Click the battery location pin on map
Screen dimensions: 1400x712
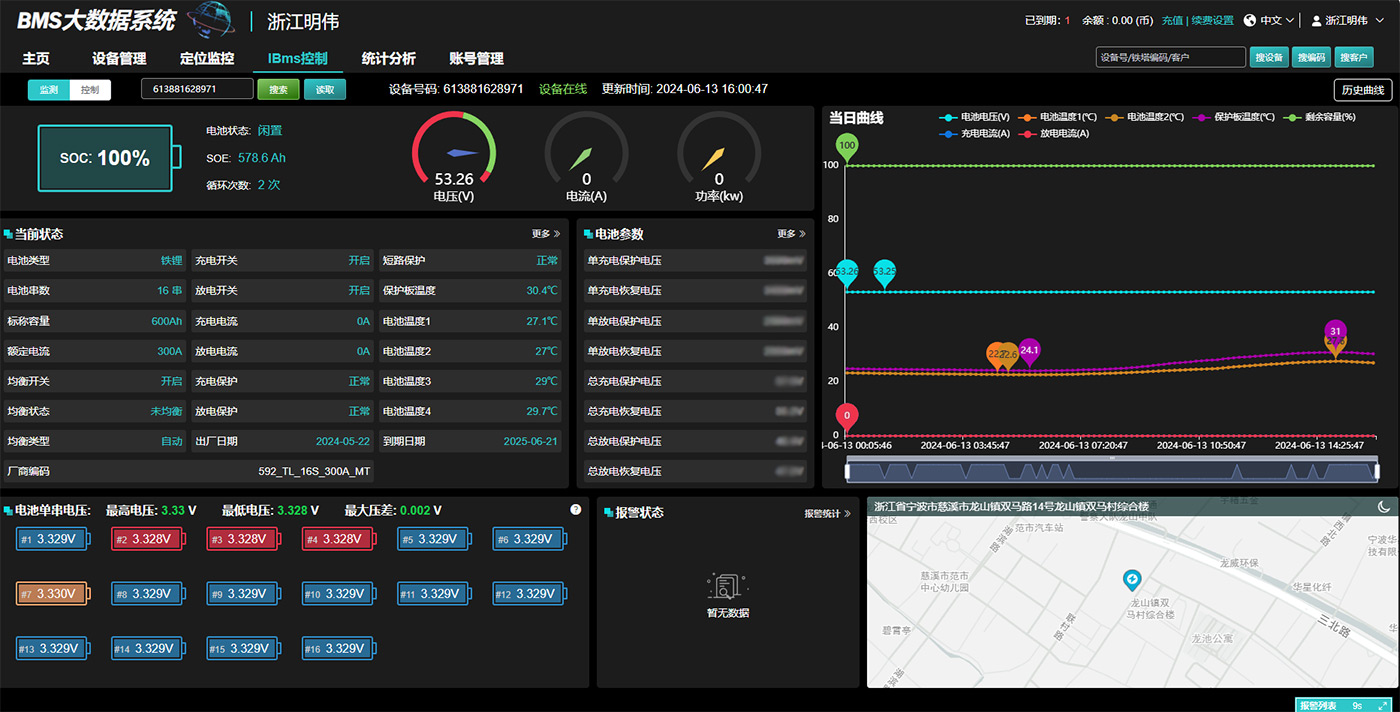pyautogui.click(x=1132, y=580)
